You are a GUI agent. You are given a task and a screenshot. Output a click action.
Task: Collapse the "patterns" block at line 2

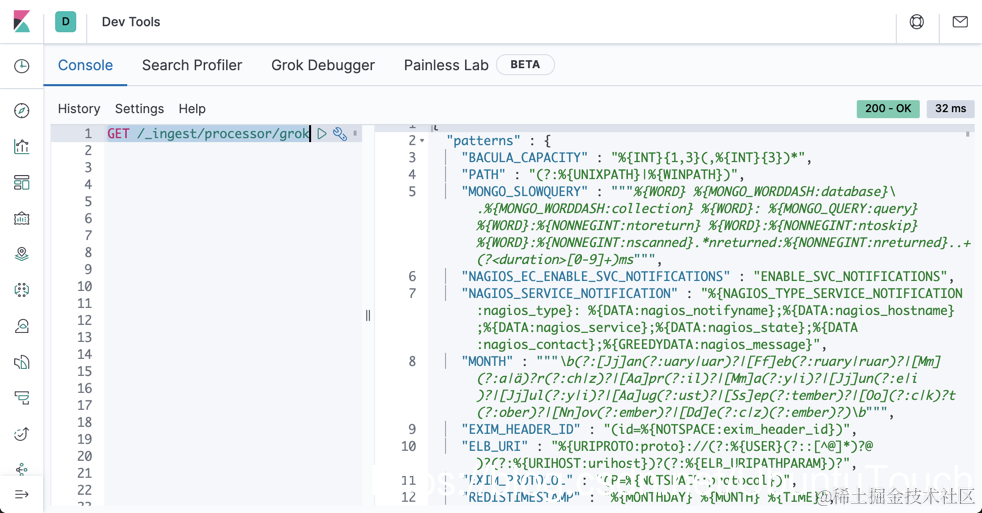(x=422, y=141)
